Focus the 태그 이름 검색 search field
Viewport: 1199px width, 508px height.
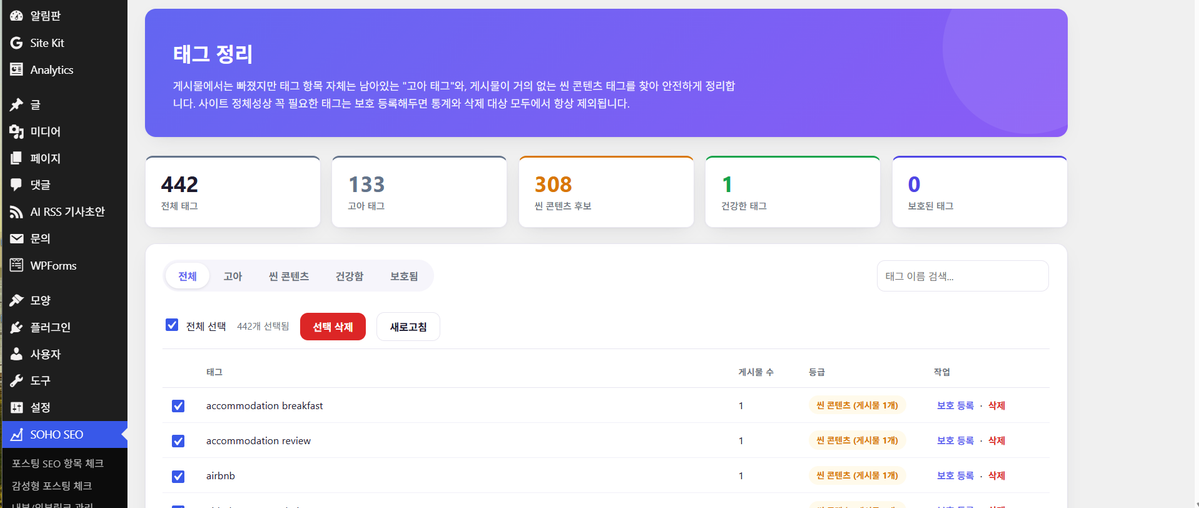click(963, 276)
